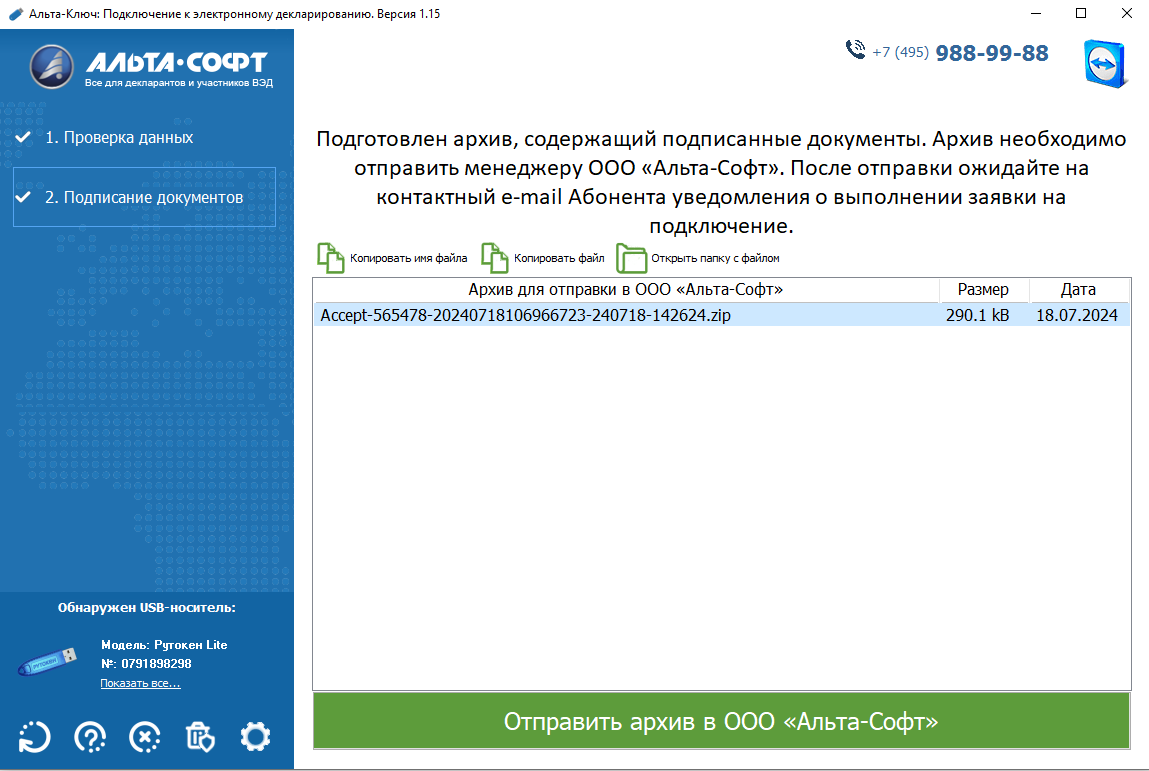This screenshot has height=771, width=1149.
Task: Click the copy icon beside "Копировать имя файла"
Action: click(x=330, y=258)
